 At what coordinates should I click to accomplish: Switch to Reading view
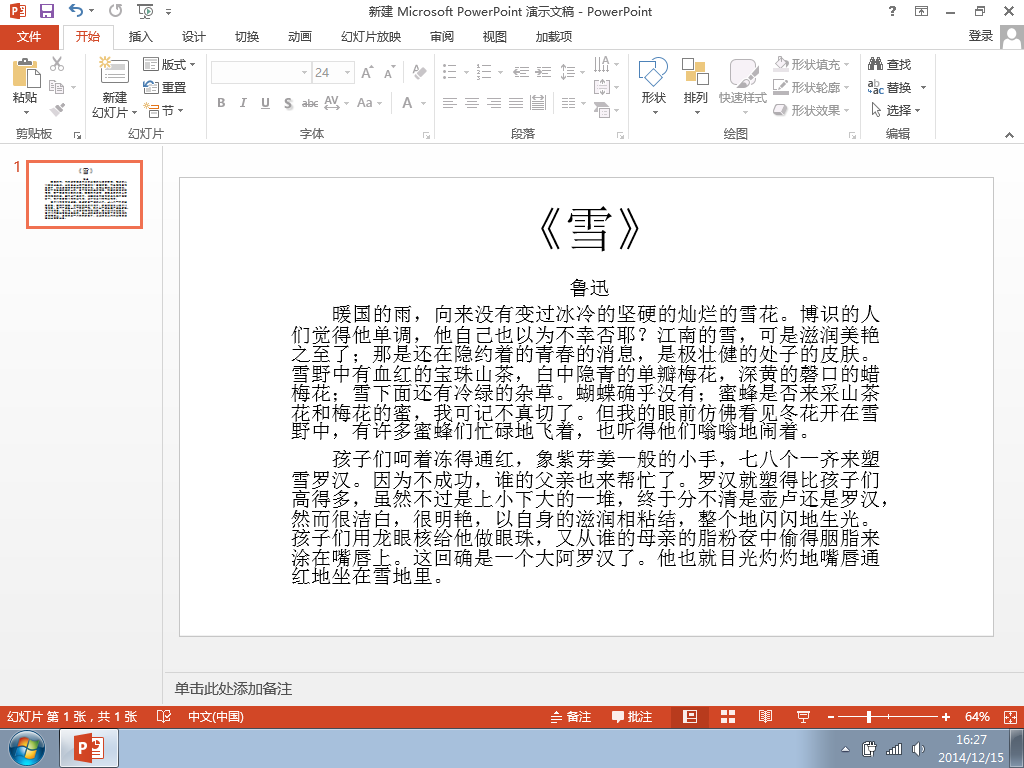click(x=765, y=716)
